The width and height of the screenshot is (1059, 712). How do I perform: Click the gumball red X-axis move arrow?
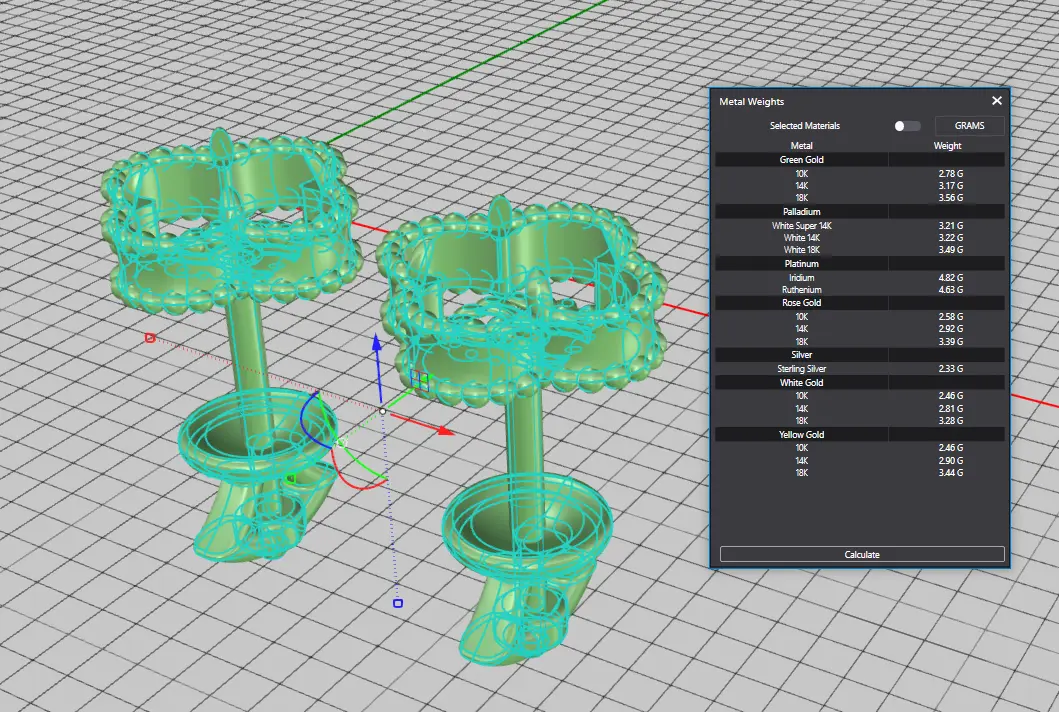tap(444, 430)
